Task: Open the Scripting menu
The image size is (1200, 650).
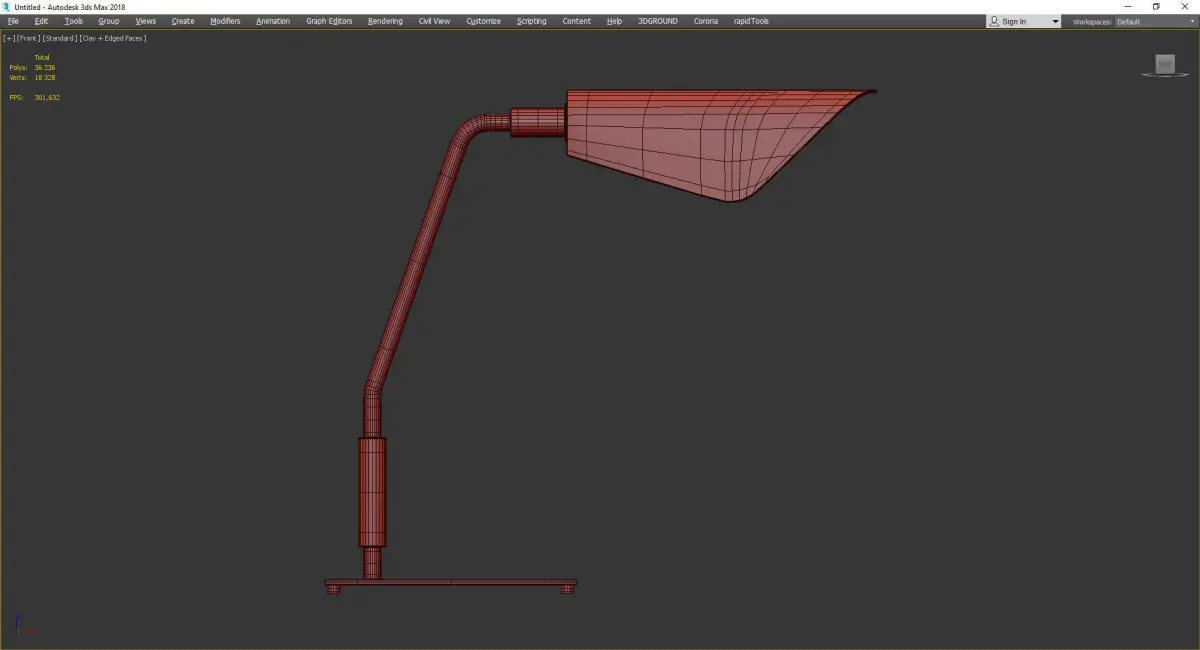Action: click(531, 21)
